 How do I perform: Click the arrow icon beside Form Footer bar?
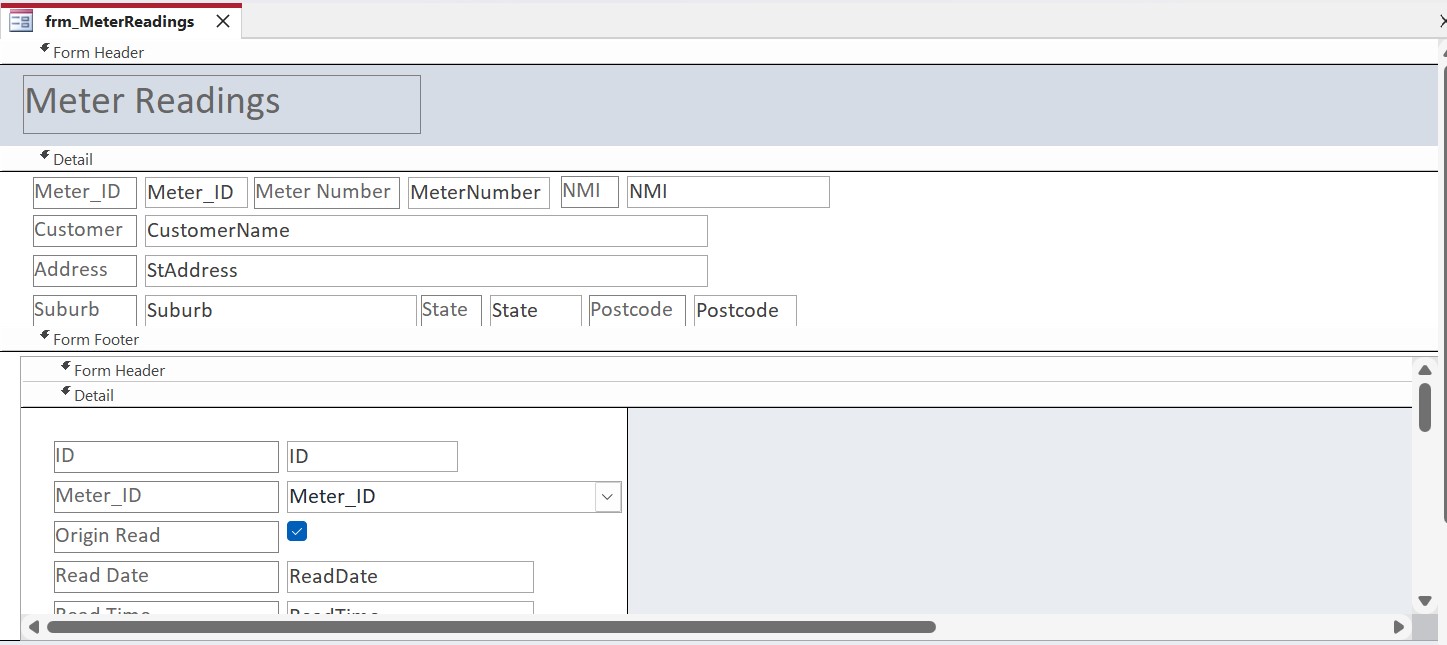pyautogui.click(x=44, y=333)
